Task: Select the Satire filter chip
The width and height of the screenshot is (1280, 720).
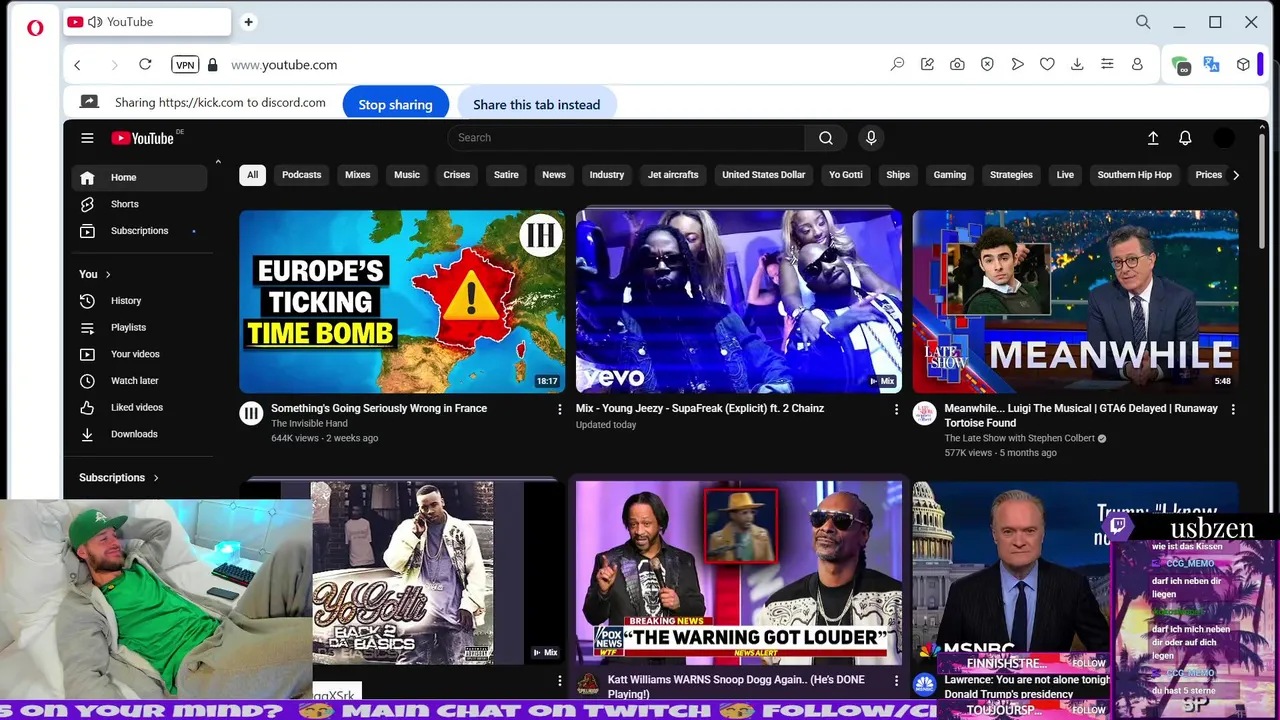Action: click(x=506, y=175)
